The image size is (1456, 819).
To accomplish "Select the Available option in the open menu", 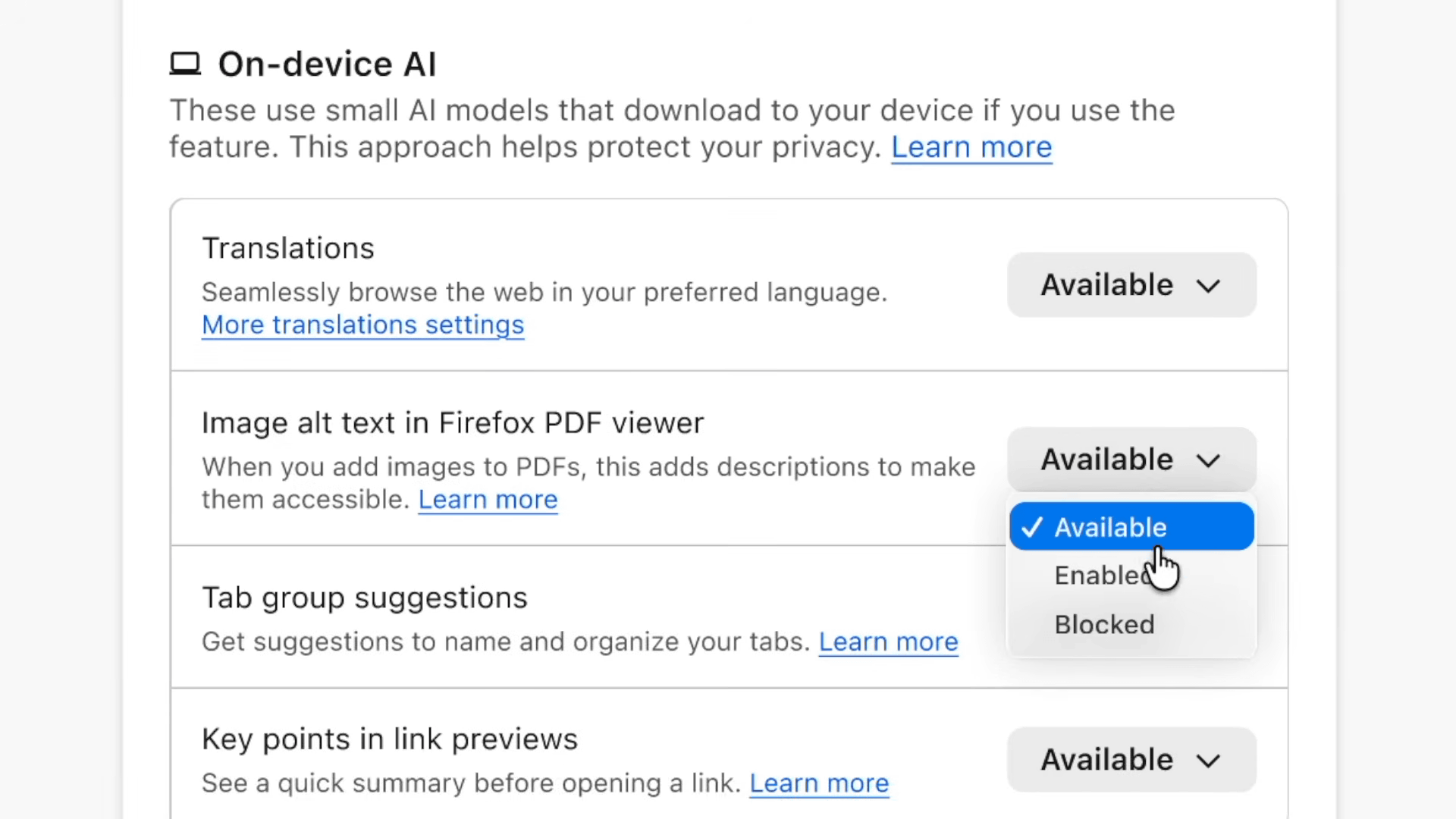I will (x=1110, y=527).
